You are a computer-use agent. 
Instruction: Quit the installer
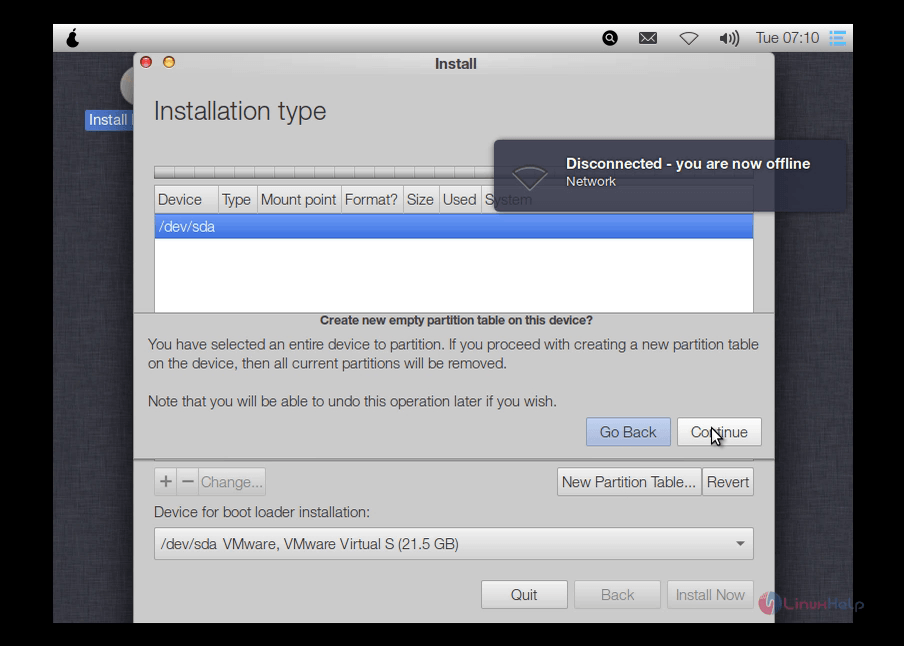[524, 594]
